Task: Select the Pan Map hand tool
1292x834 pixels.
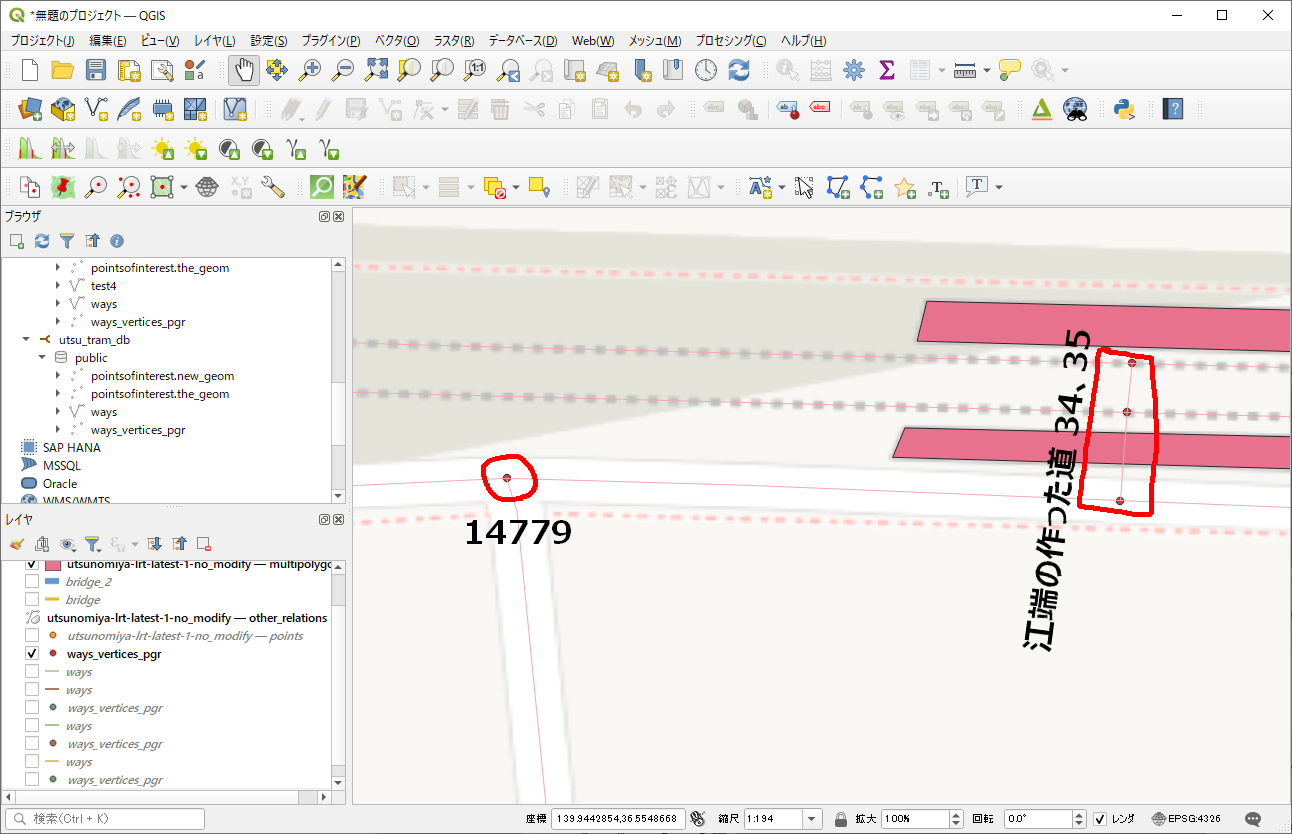Action: click(x=244, y=70)
